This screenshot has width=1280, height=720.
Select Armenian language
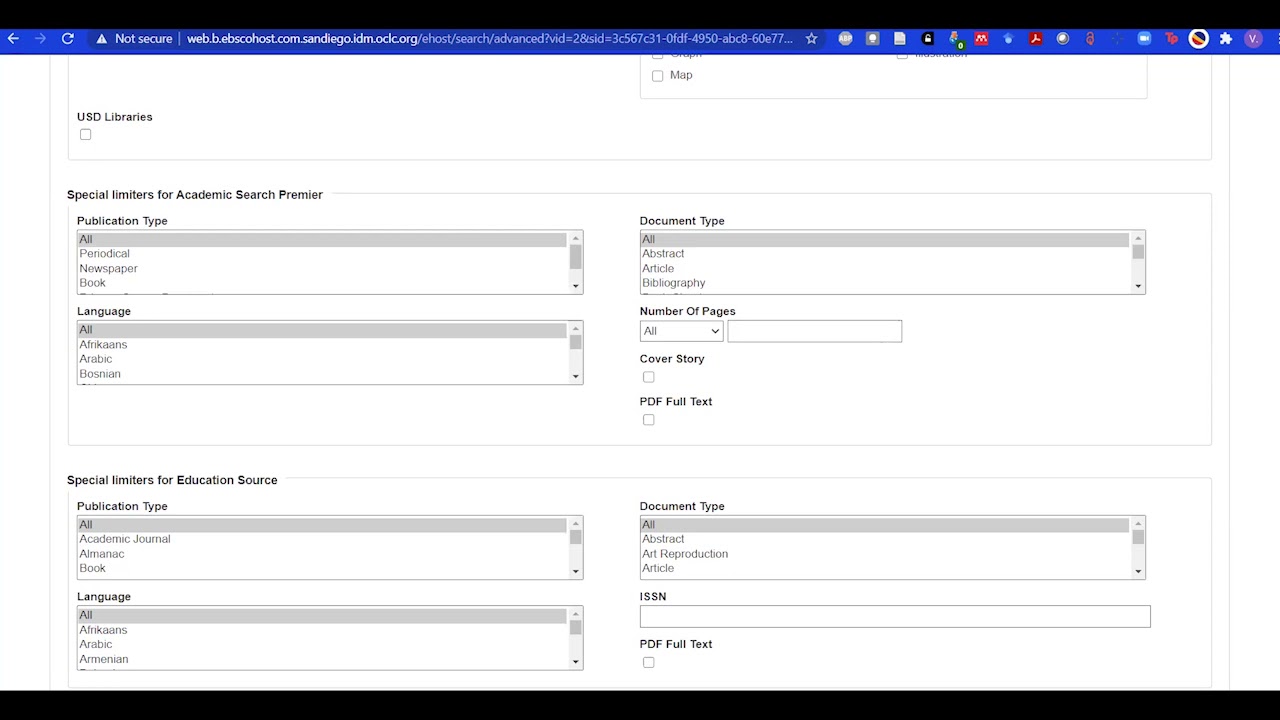pos(322,659)
